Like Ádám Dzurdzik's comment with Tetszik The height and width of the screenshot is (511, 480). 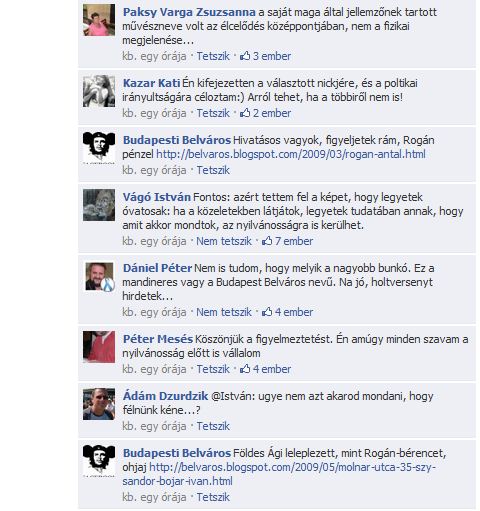click(213, 426)
